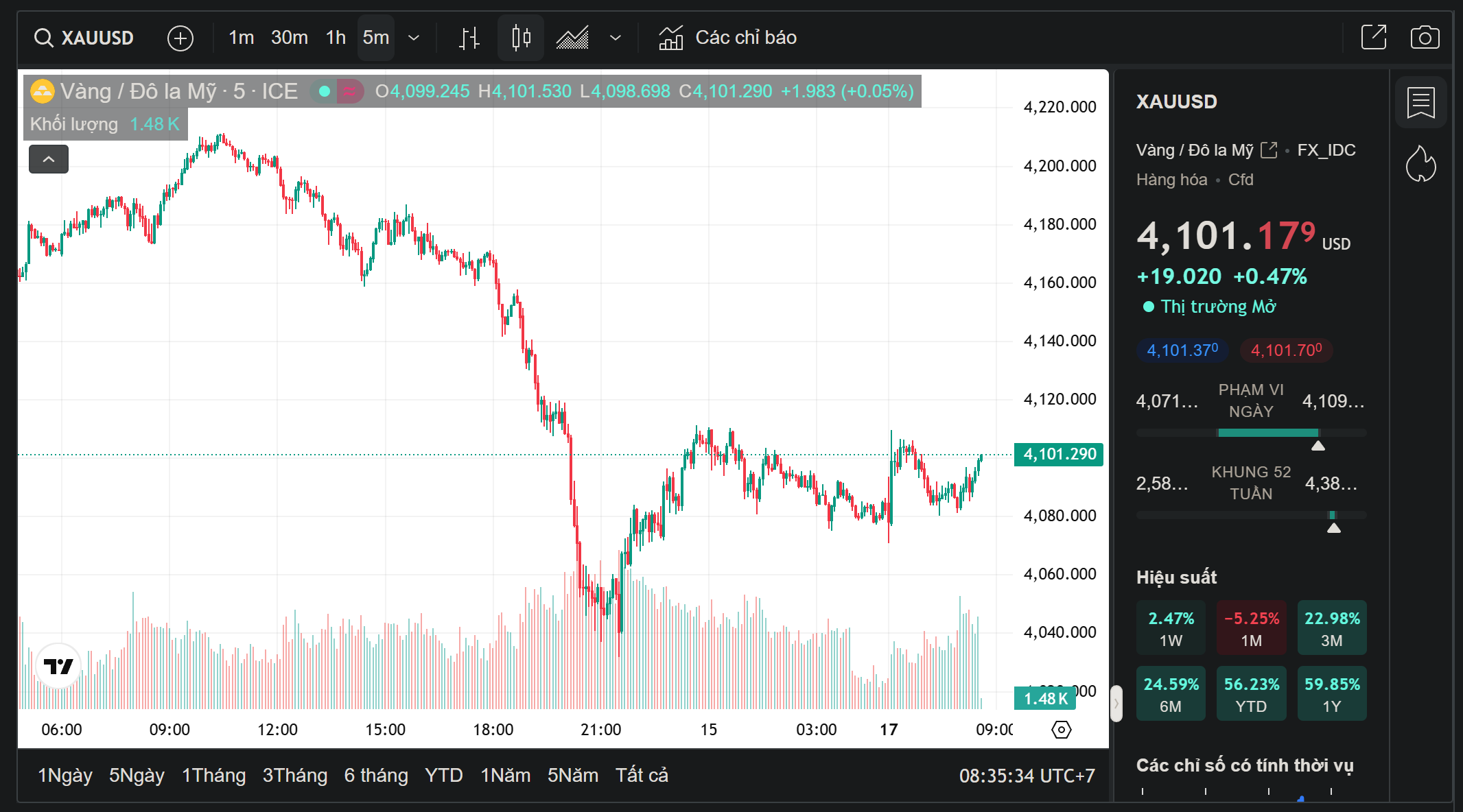Expand the time interval dropdown arrow
The image size is (1463, 812).
(x=414, y=38)
